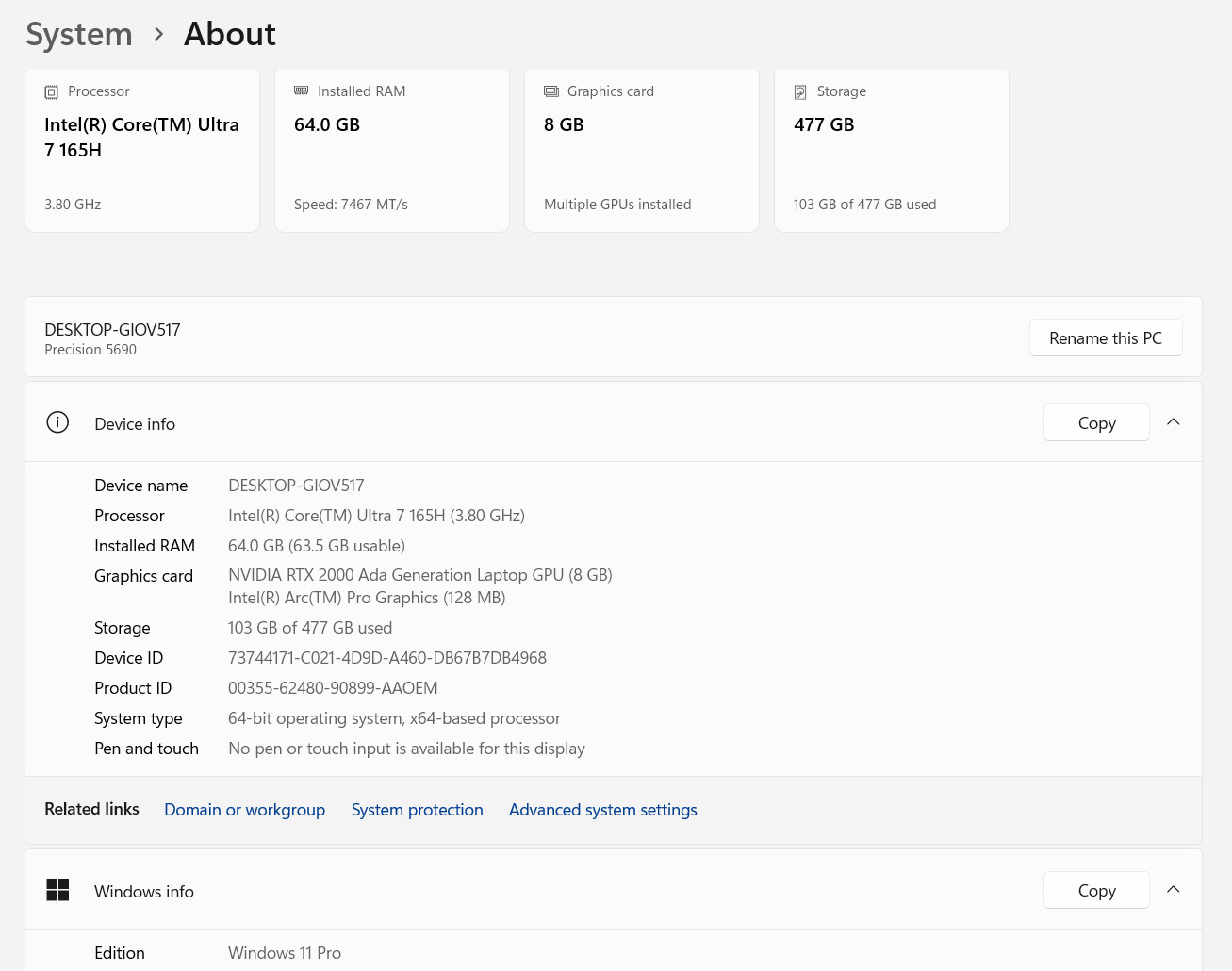Open Advanced system settings link
Screen dimensions: 1232x971
[x=603, y=810]
